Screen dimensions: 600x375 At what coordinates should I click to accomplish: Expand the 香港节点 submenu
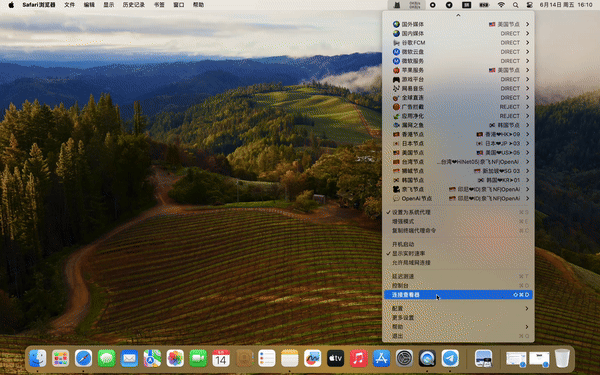click(x=458, y=134)
